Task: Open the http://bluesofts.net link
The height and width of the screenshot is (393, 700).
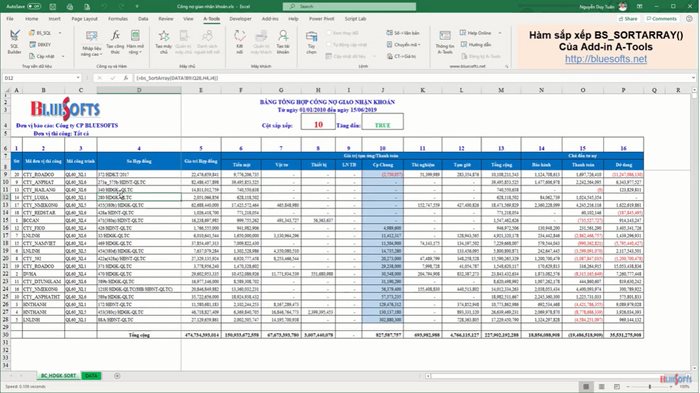Action: [606, 59]
